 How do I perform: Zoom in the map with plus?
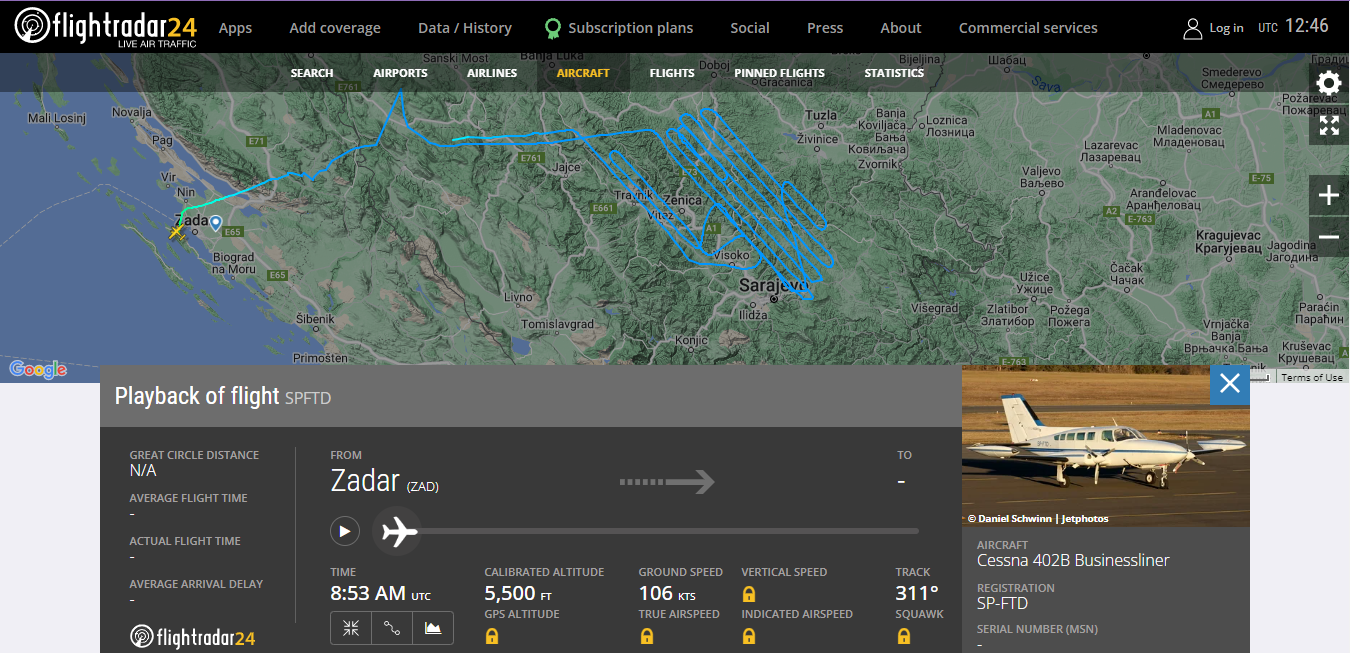tap(1329, 195)
